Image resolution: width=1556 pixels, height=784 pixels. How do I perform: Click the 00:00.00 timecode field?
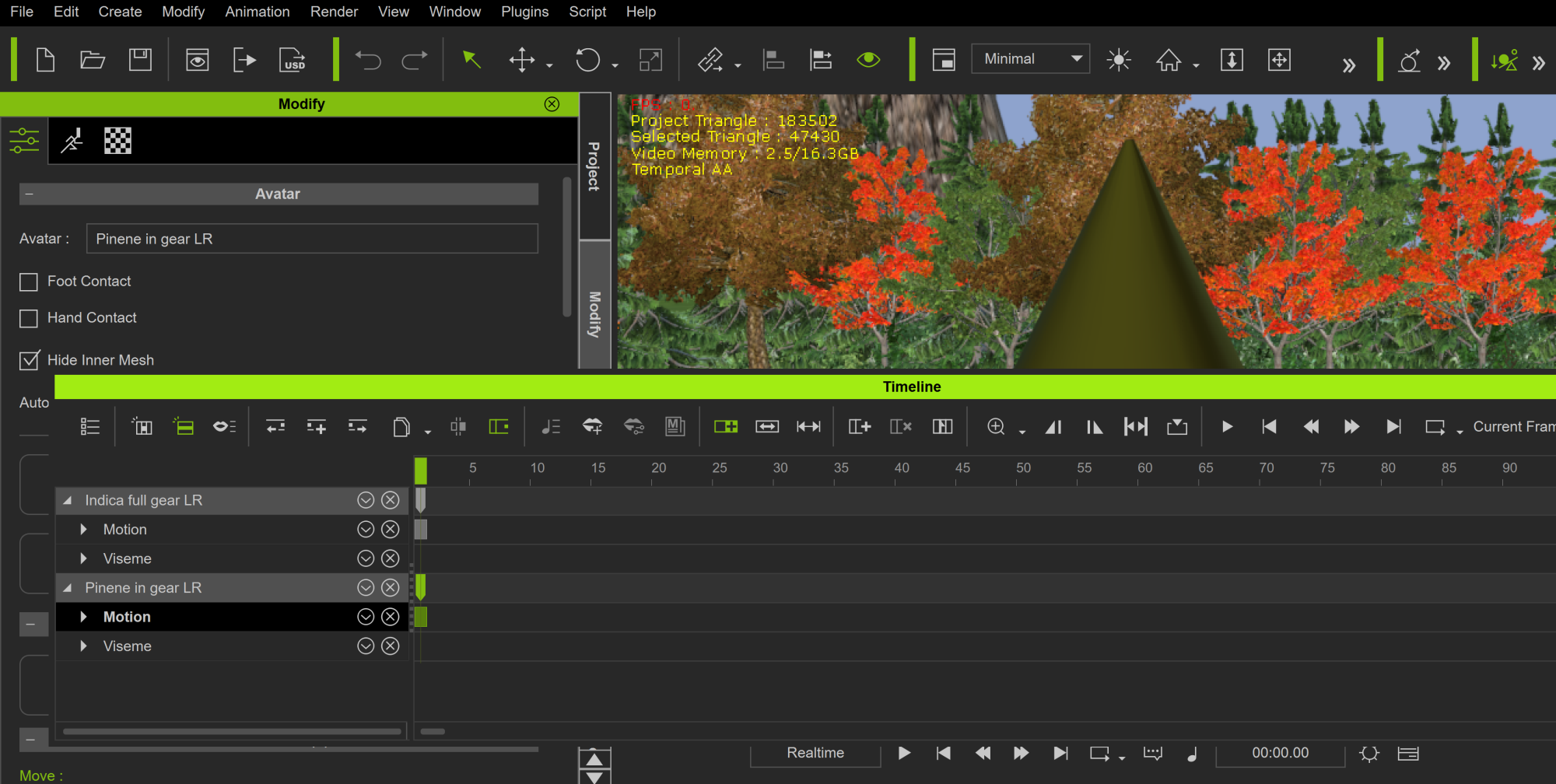[1280, 753]
